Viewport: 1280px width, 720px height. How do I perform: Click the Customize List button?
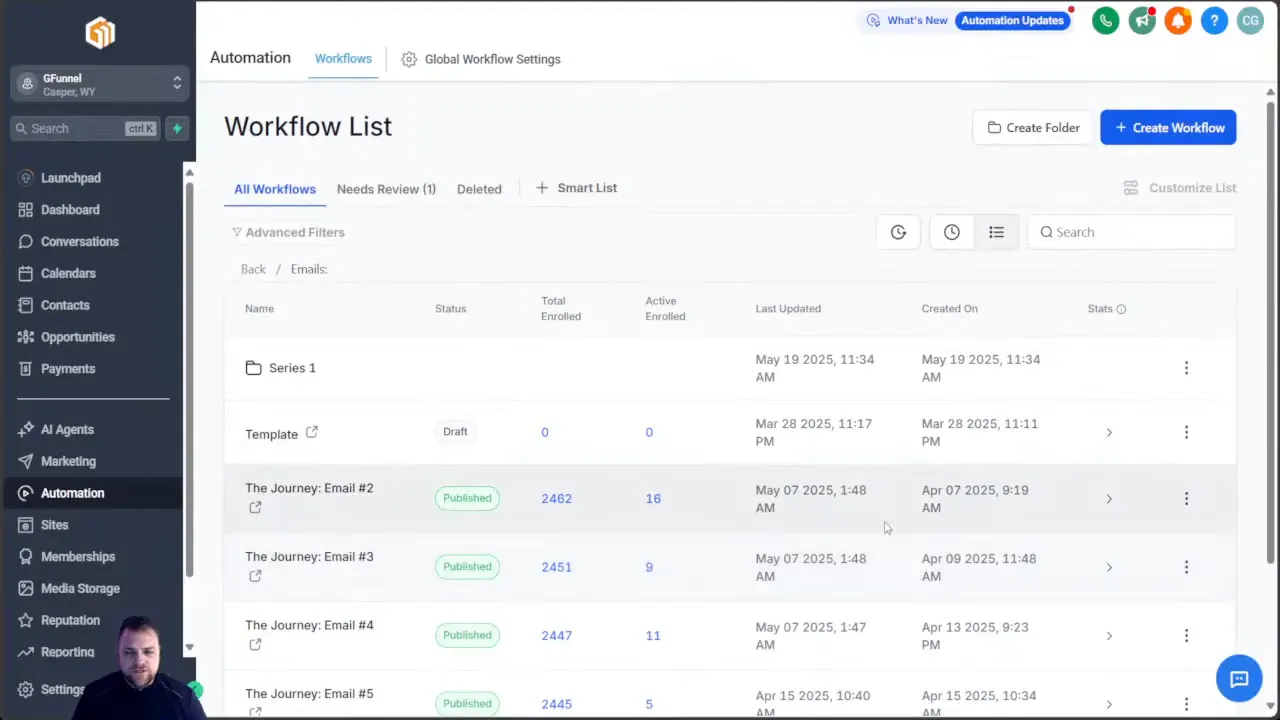(1180, 188)
